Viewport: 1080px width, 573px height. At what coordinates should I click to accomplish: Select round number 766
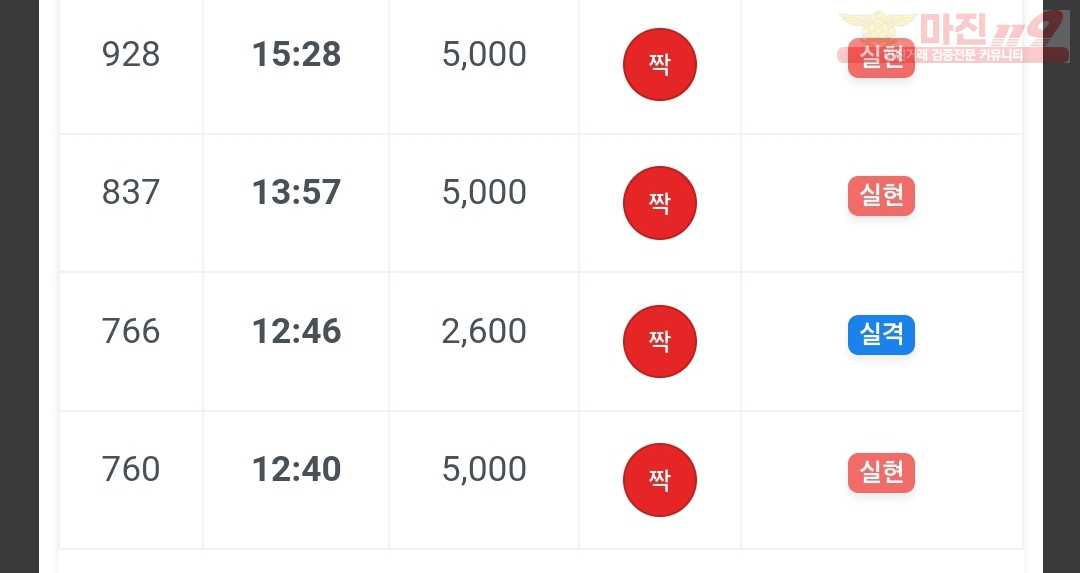131,331
